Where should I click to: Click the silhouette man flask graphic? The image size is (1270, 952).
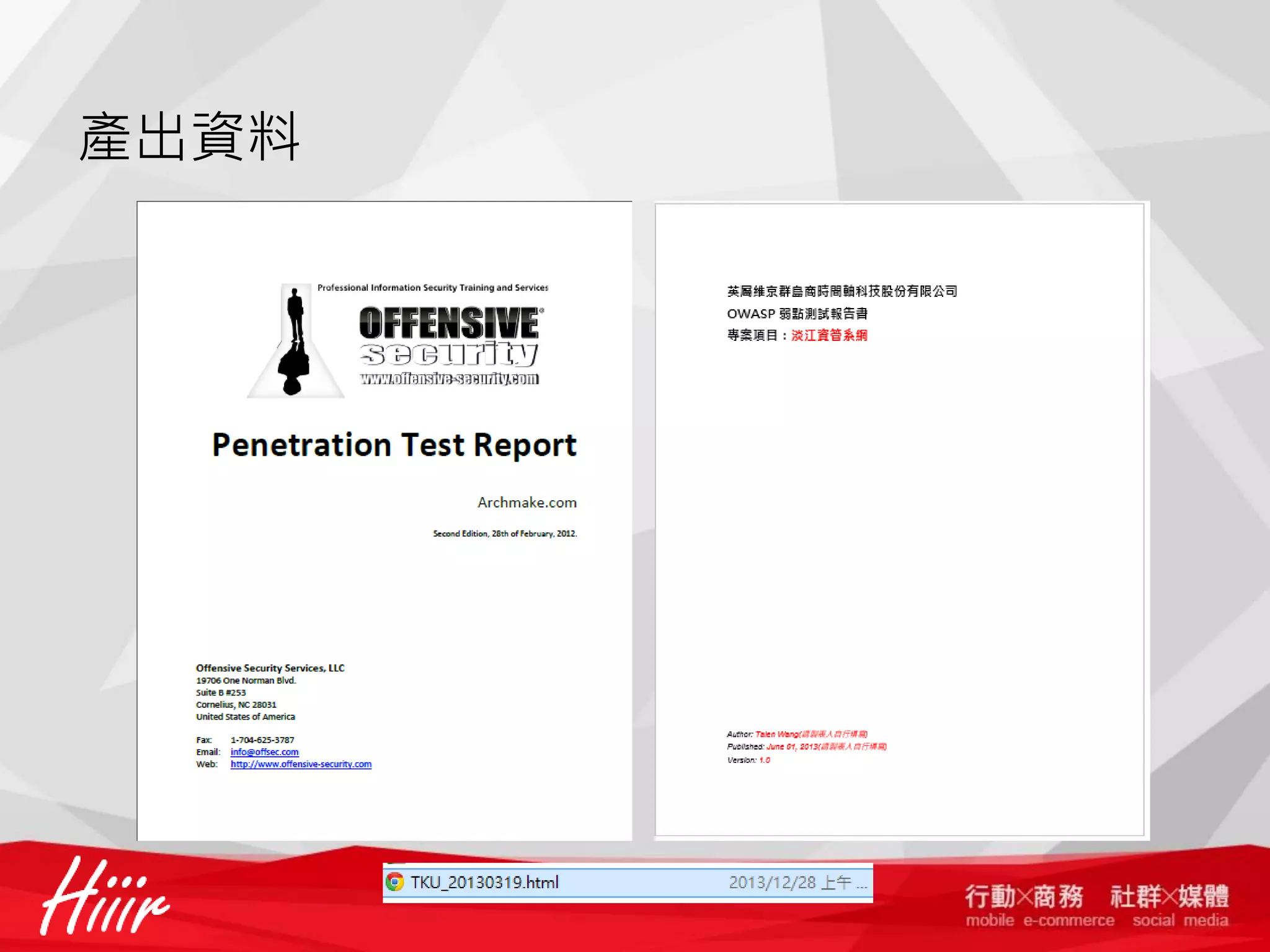(295, 342)
